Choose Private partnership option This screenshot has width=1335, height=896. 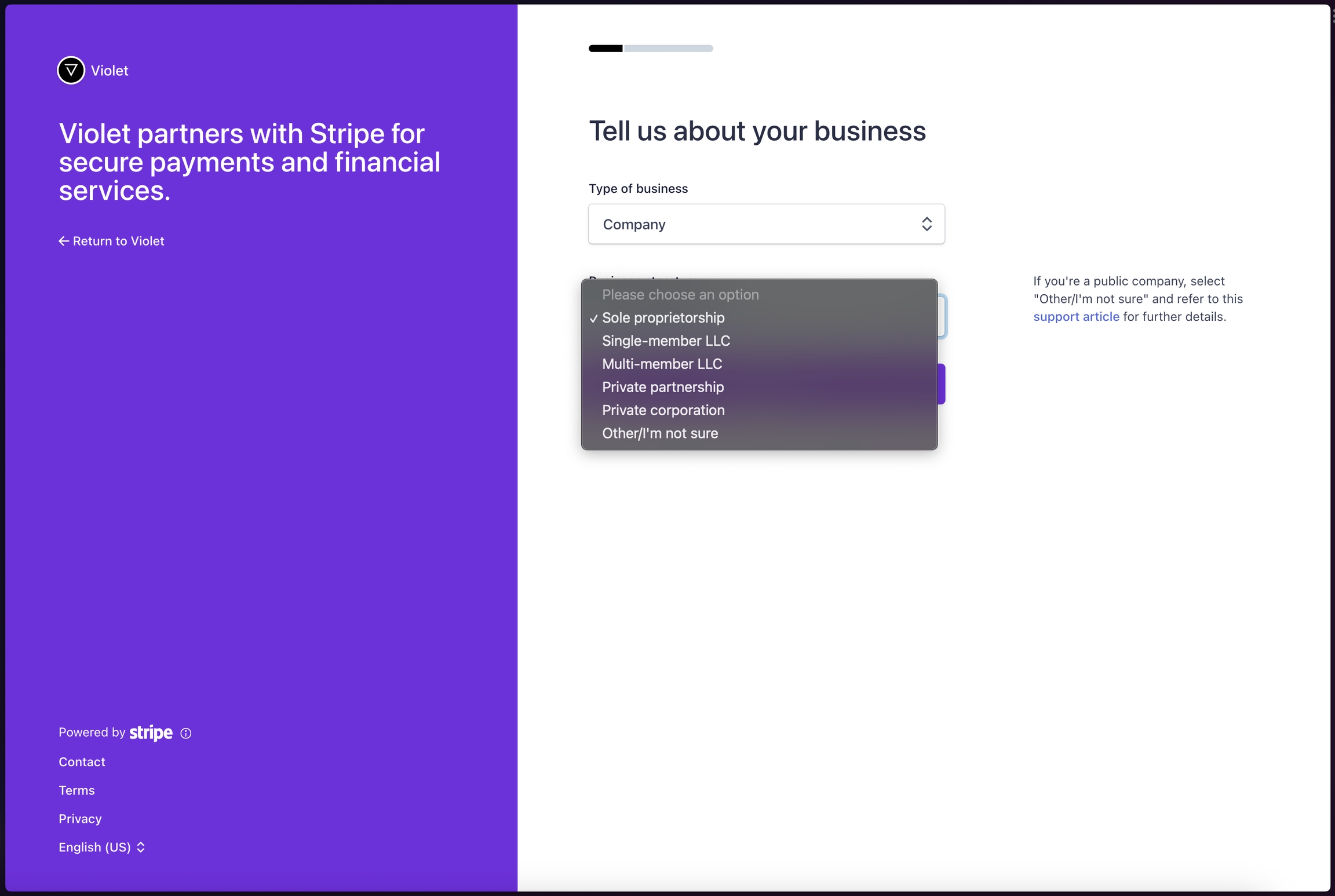[663, 387]
